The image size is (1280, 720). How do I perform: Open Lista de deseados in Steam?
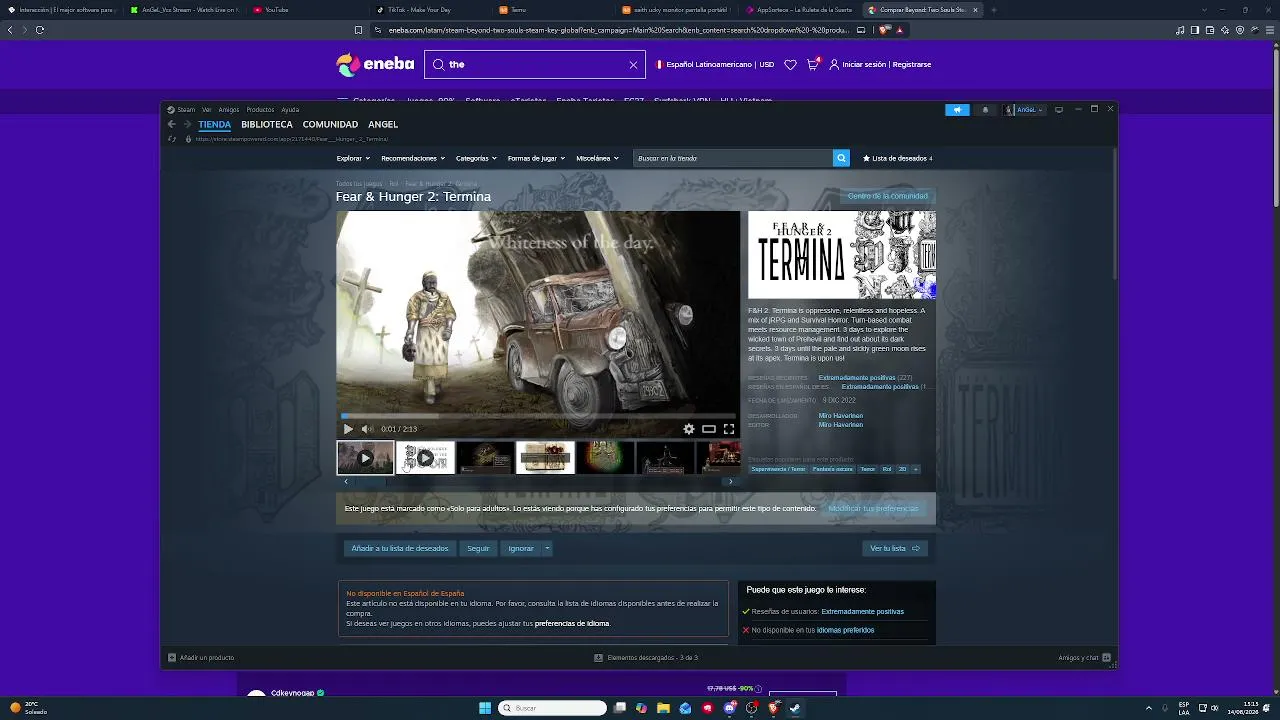[x=898, y=158]
